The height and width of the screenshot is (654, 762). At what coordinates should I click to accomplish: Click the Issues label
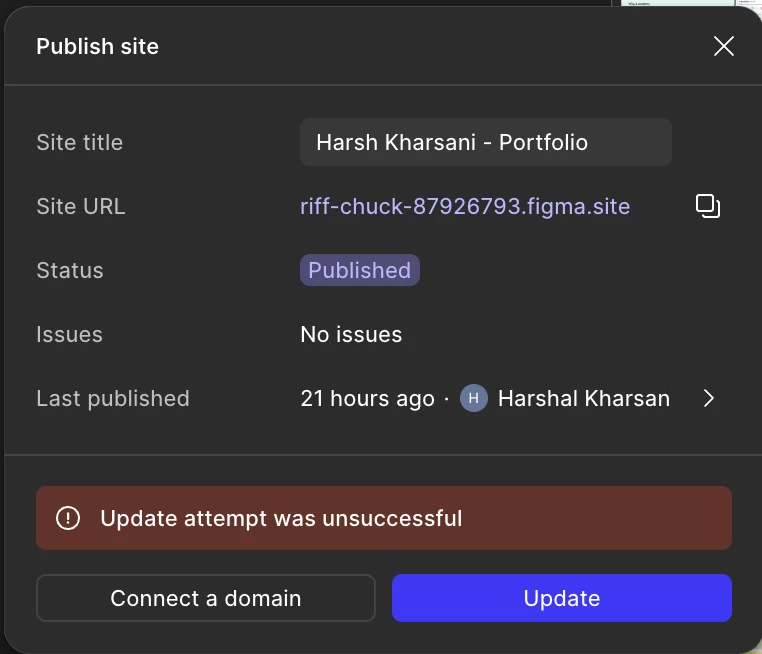tap(69, 335)
